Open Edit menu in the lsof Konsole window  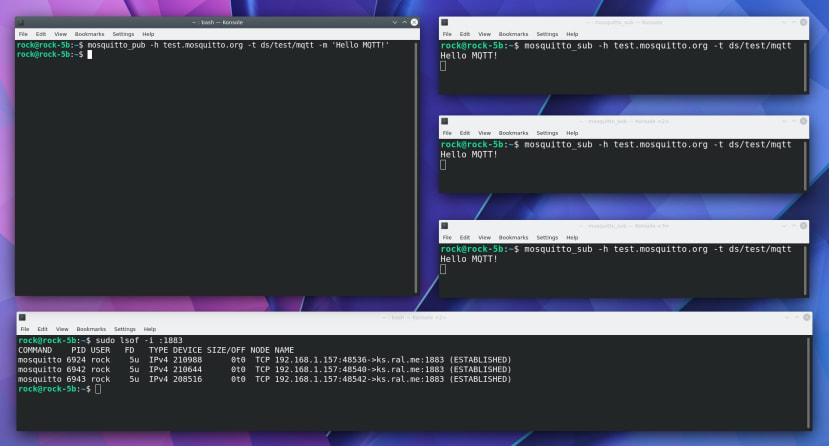click(43, 329)
